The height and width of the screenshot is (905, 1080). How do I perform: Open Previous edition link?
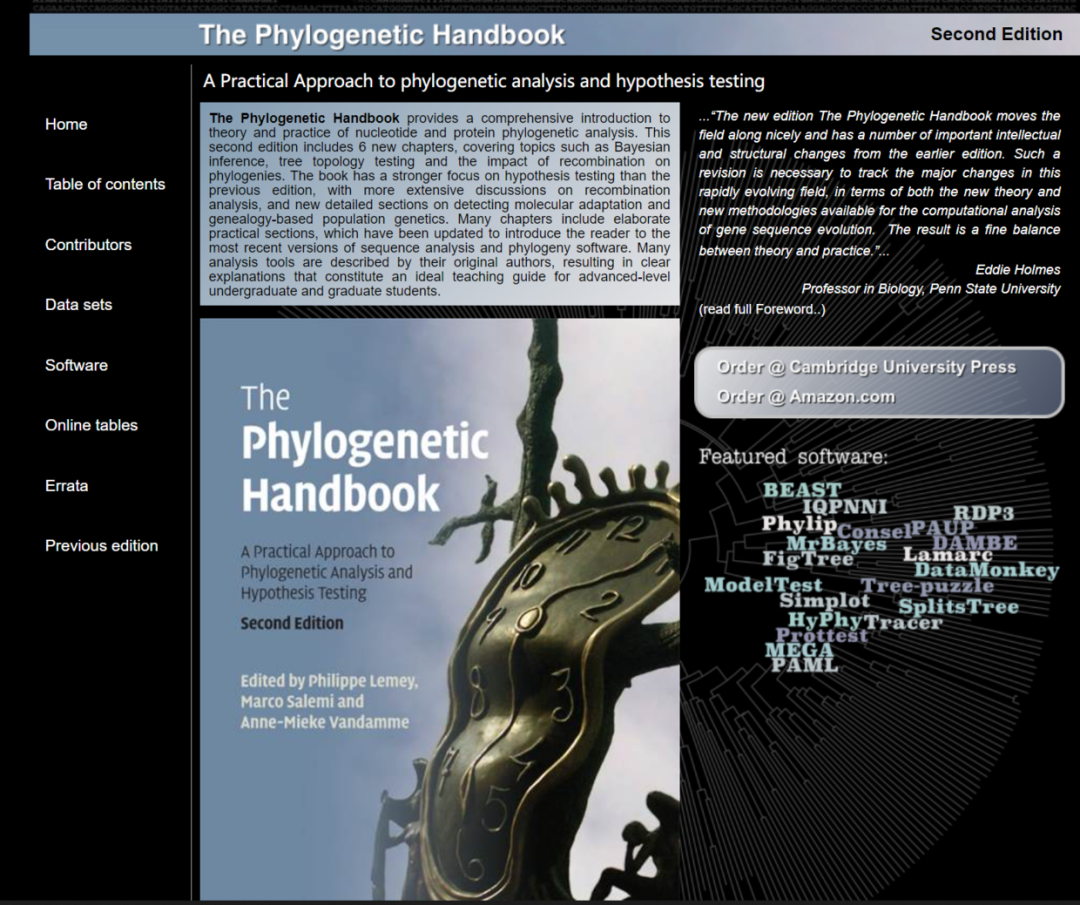coord(102,545)
